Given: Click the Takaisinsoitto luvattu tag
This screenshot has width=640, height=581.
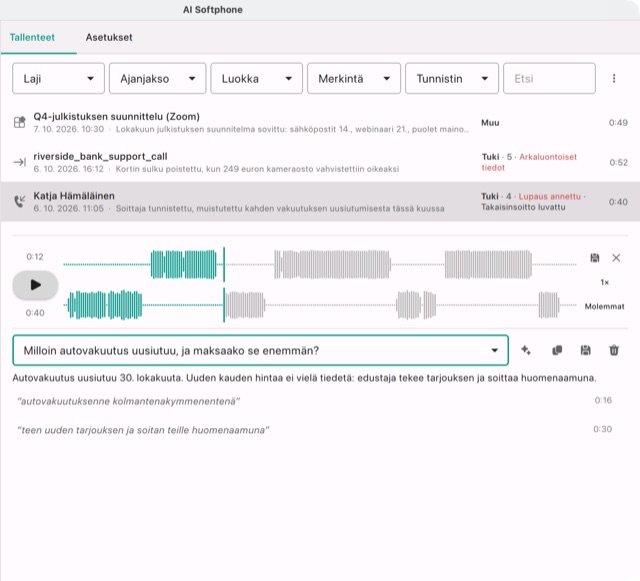Looking at the screenshot, I should pyautogui.click(x=523, y=207).
